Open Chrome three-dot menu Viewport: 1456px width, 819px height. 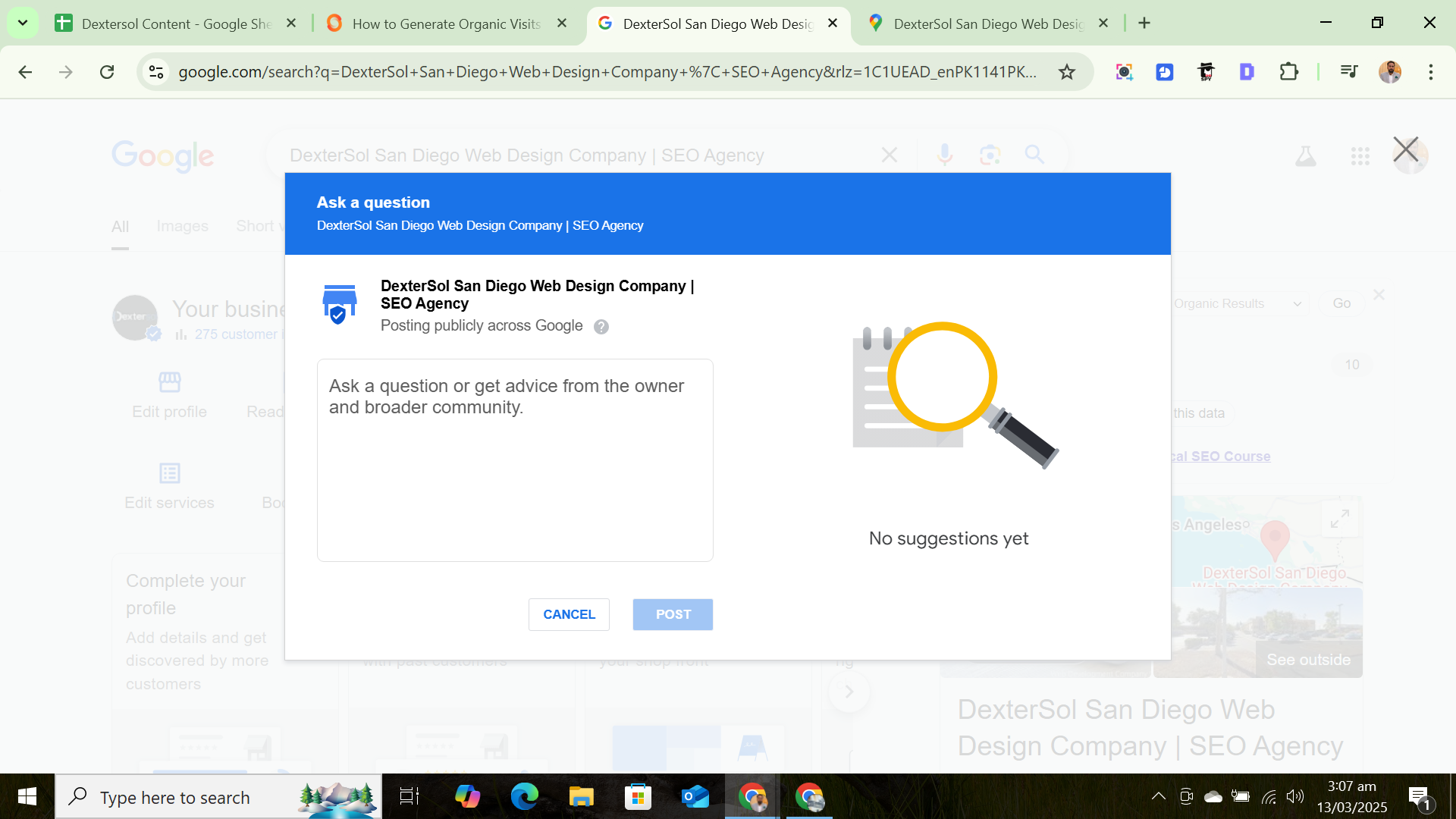click(1431, 72)
